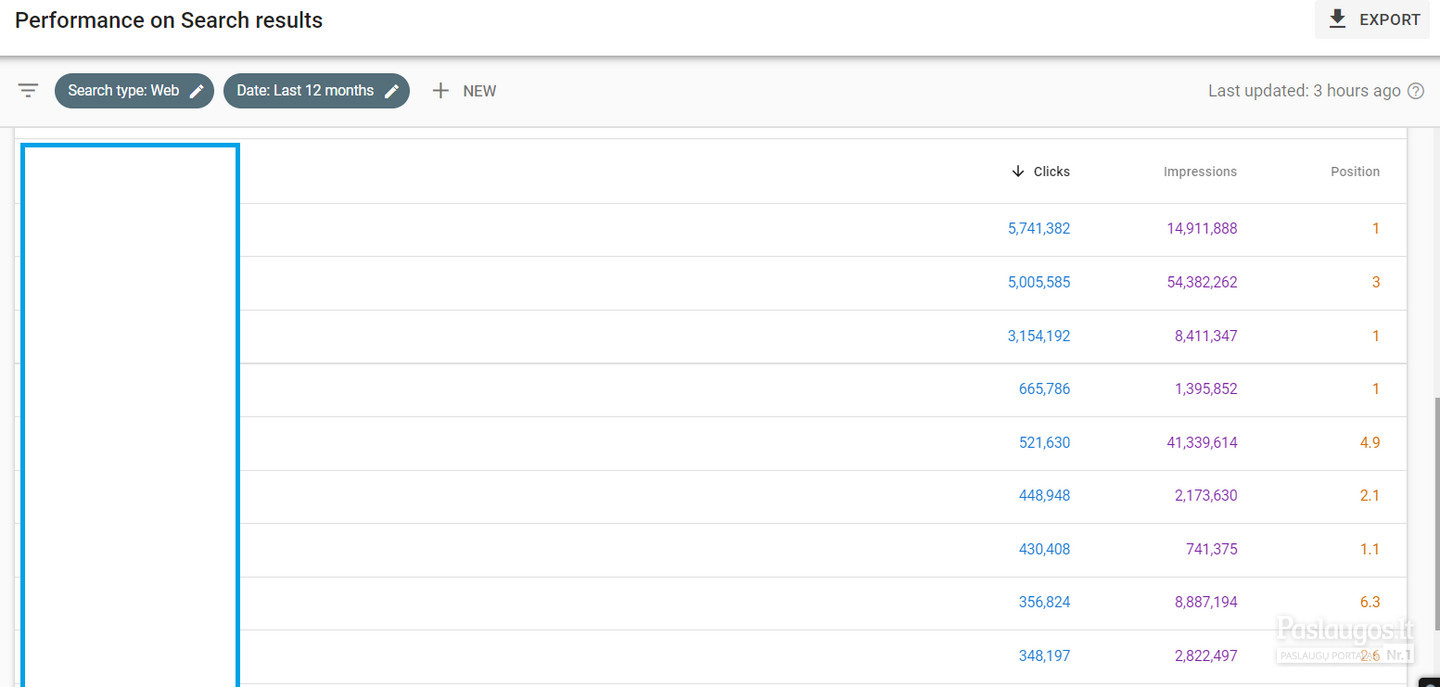Screen dimensions: 1440x687
Task: Click the Performance on Search results title
Action: pos(169,20)
